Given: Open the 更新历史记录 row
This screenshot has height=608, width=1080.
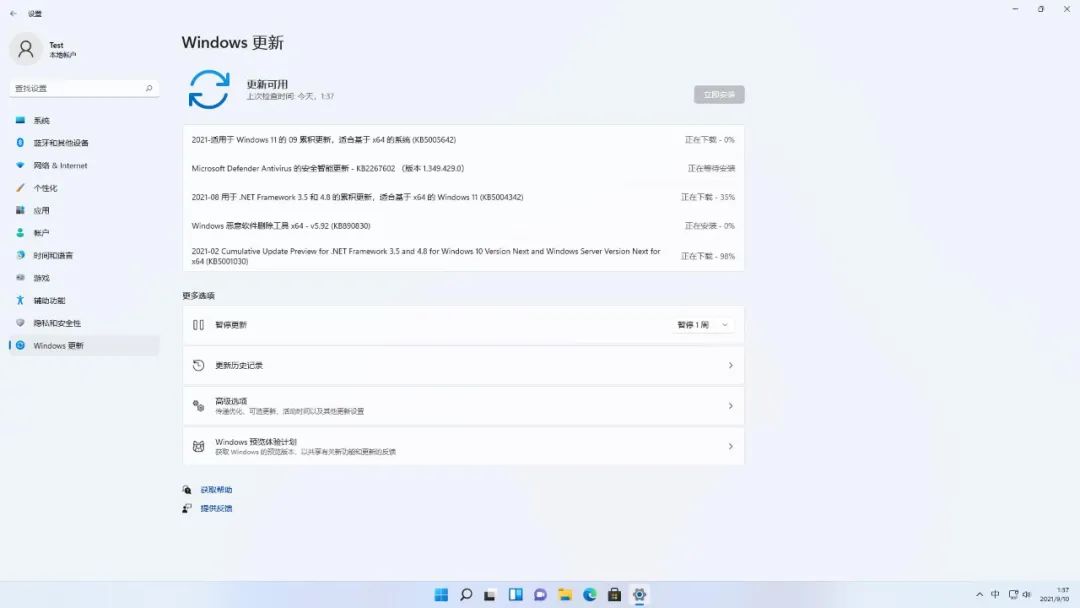Looking at the screenshot, I should (464, 365).
